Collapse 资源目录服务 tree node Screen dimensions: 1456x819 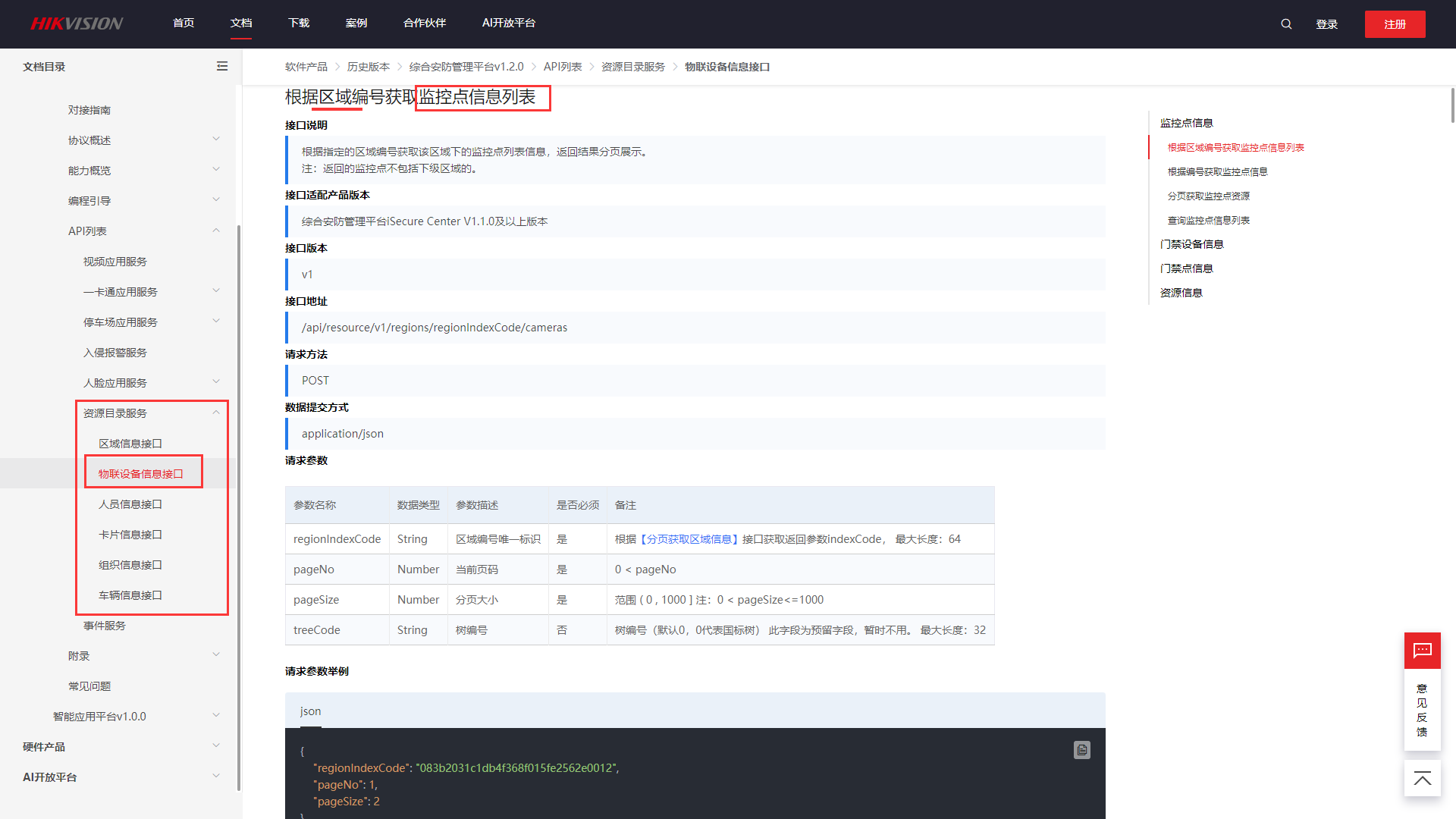pos(215,413)
